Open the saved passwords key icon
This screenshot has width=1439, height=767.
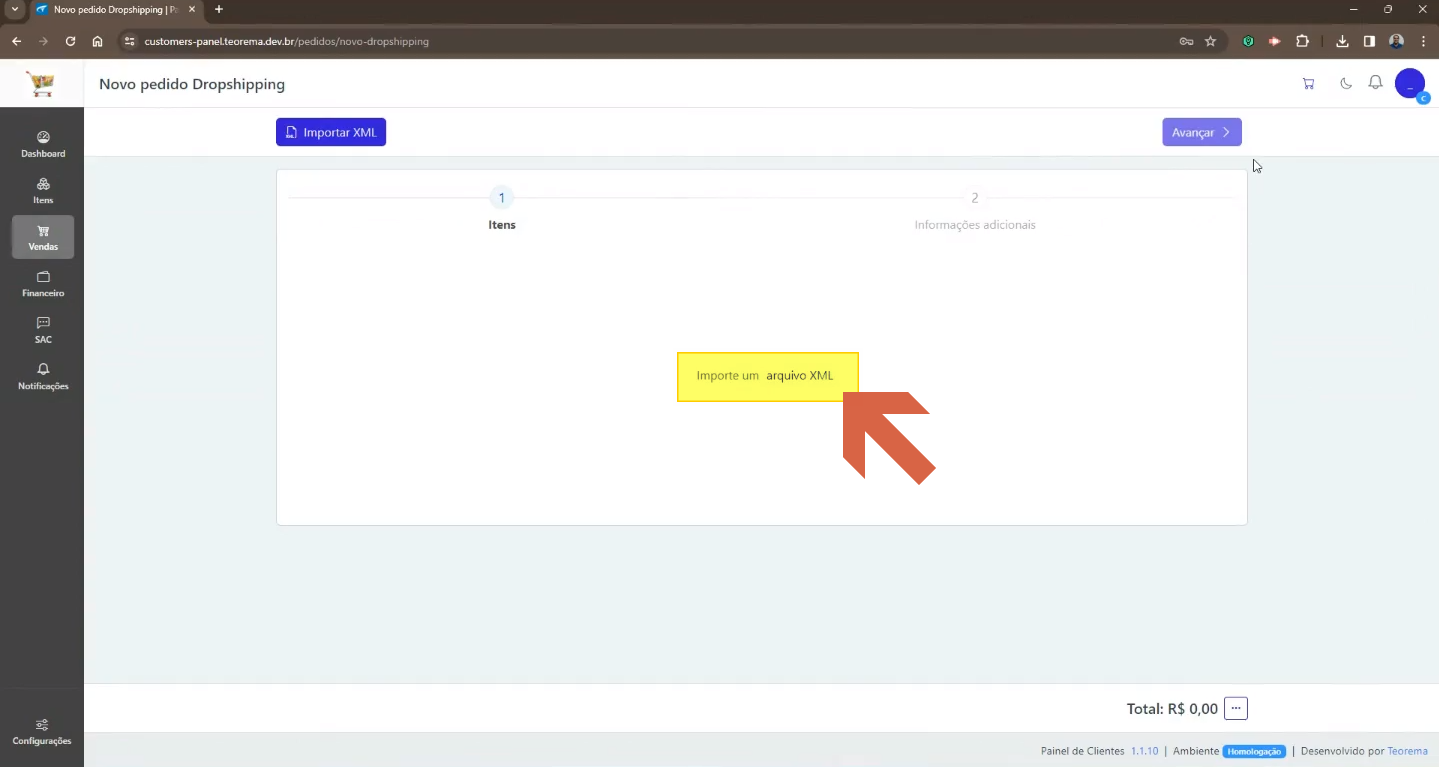pyautogui.click(x=1186, y=41)
